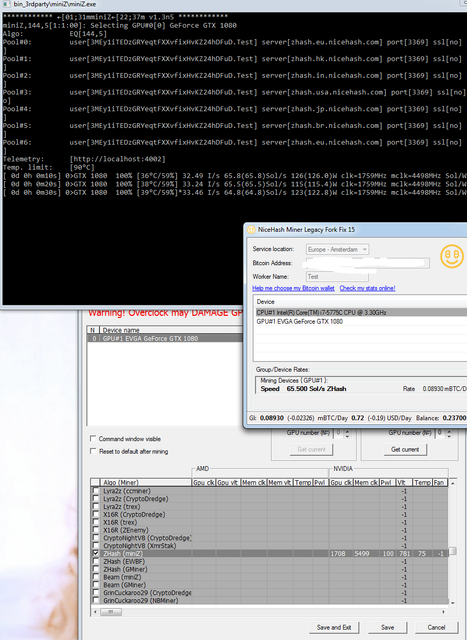Click the NVIDIA Fan column header
Viewport: 467px width, 640px height.
[440, 482]
